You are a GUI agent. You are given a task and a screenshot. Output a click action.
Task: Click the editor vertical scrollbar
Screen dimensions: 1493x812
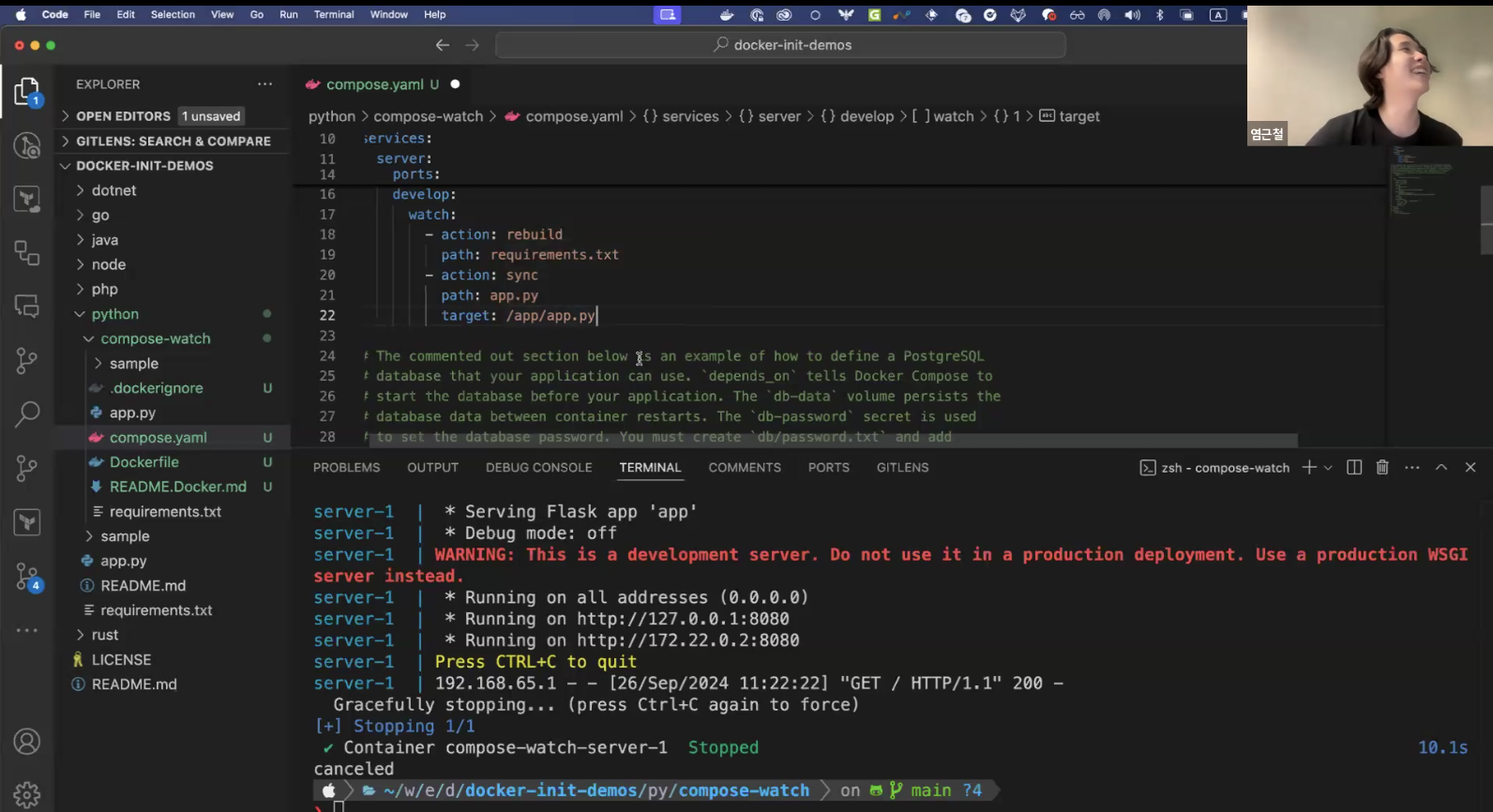[x=1485, y=220]
